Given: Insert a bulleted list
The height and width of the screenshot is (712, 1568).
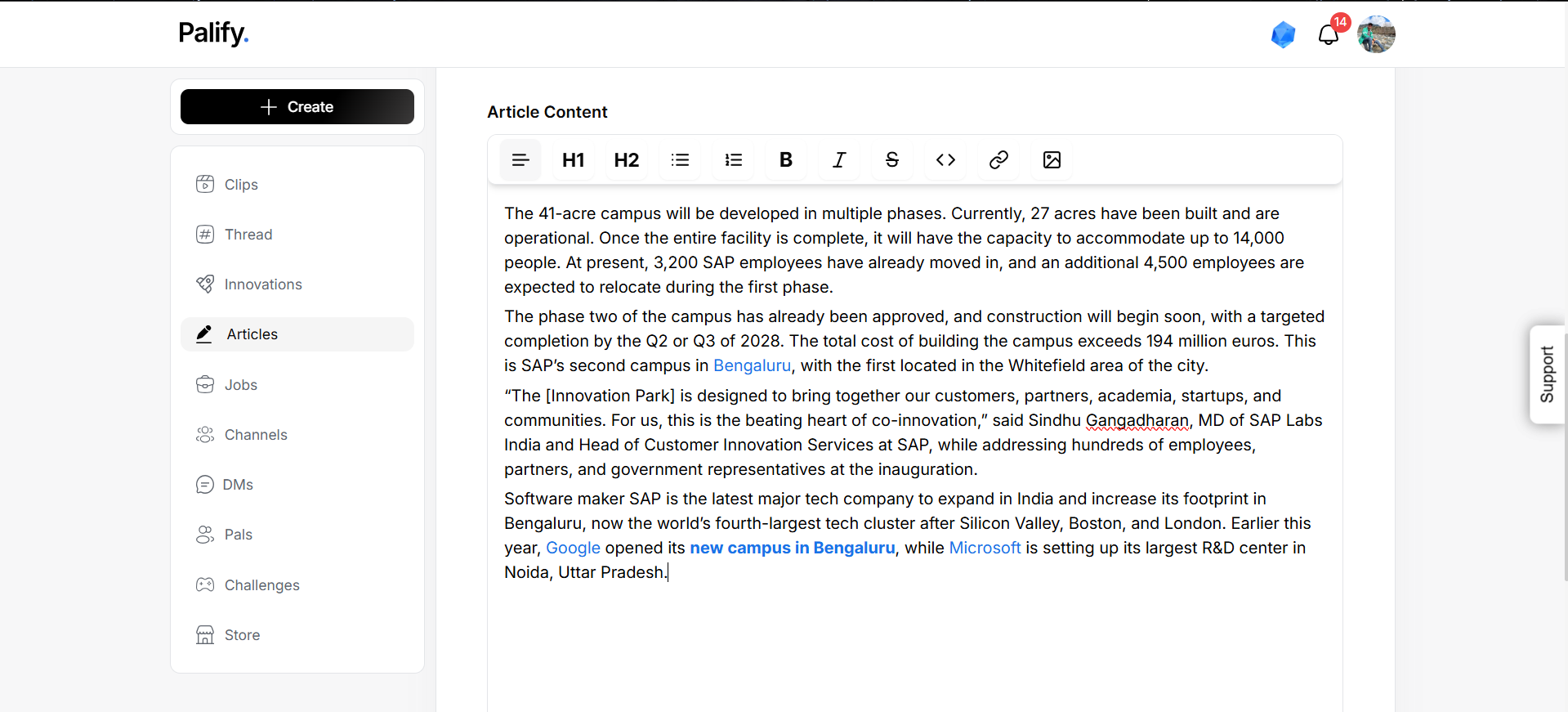Looking at the screenshot, I should click(680, 160).
